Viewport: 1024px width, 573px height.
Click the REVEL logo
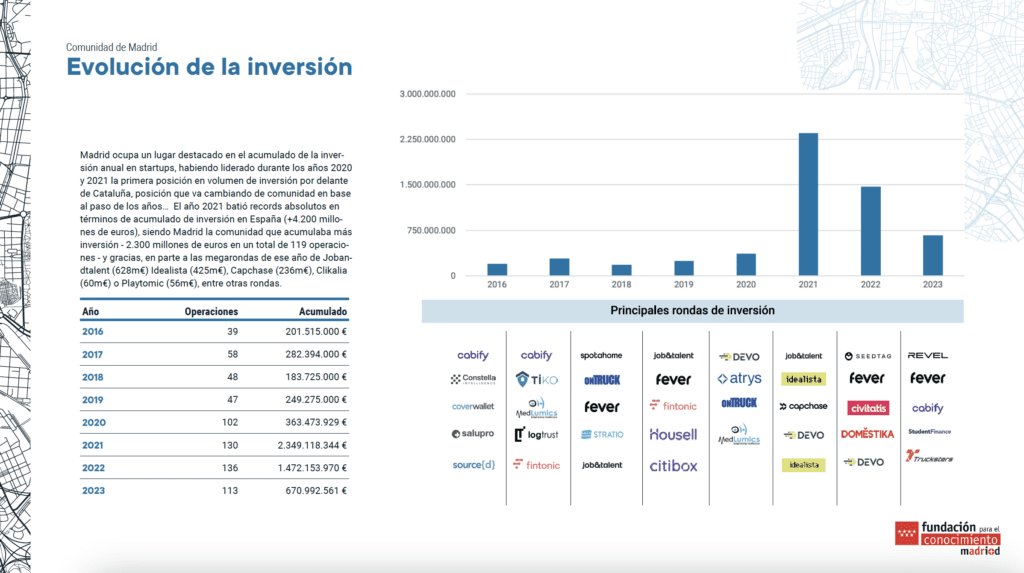coord(927,355)
